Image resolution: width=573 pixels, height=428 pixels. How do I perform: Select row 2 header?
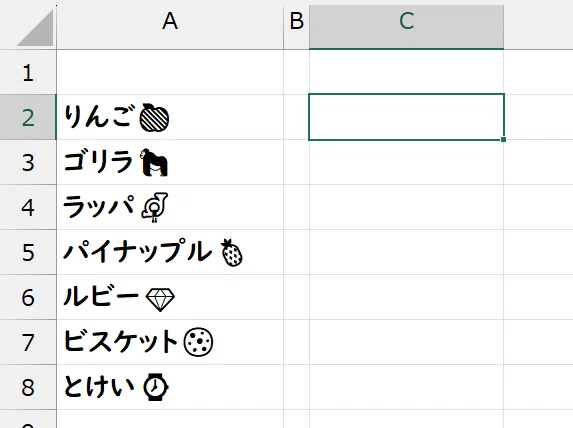coord(28,117)
